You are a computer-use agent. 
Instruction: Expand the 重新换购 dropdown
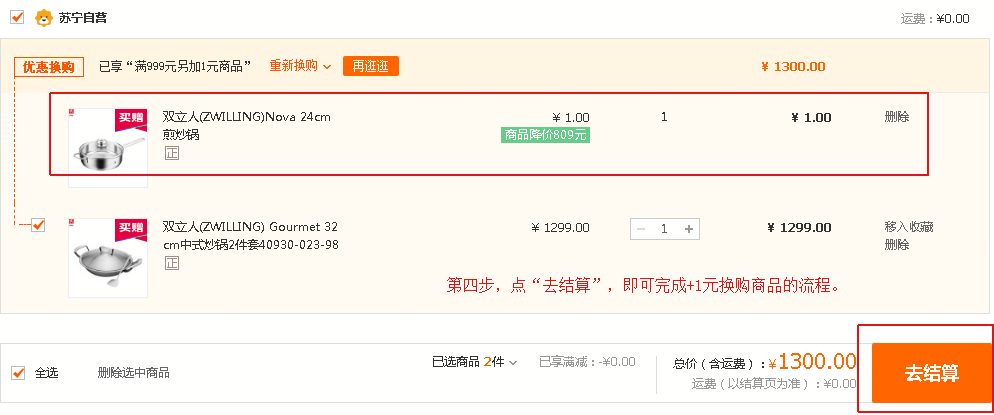click(300, 66)
